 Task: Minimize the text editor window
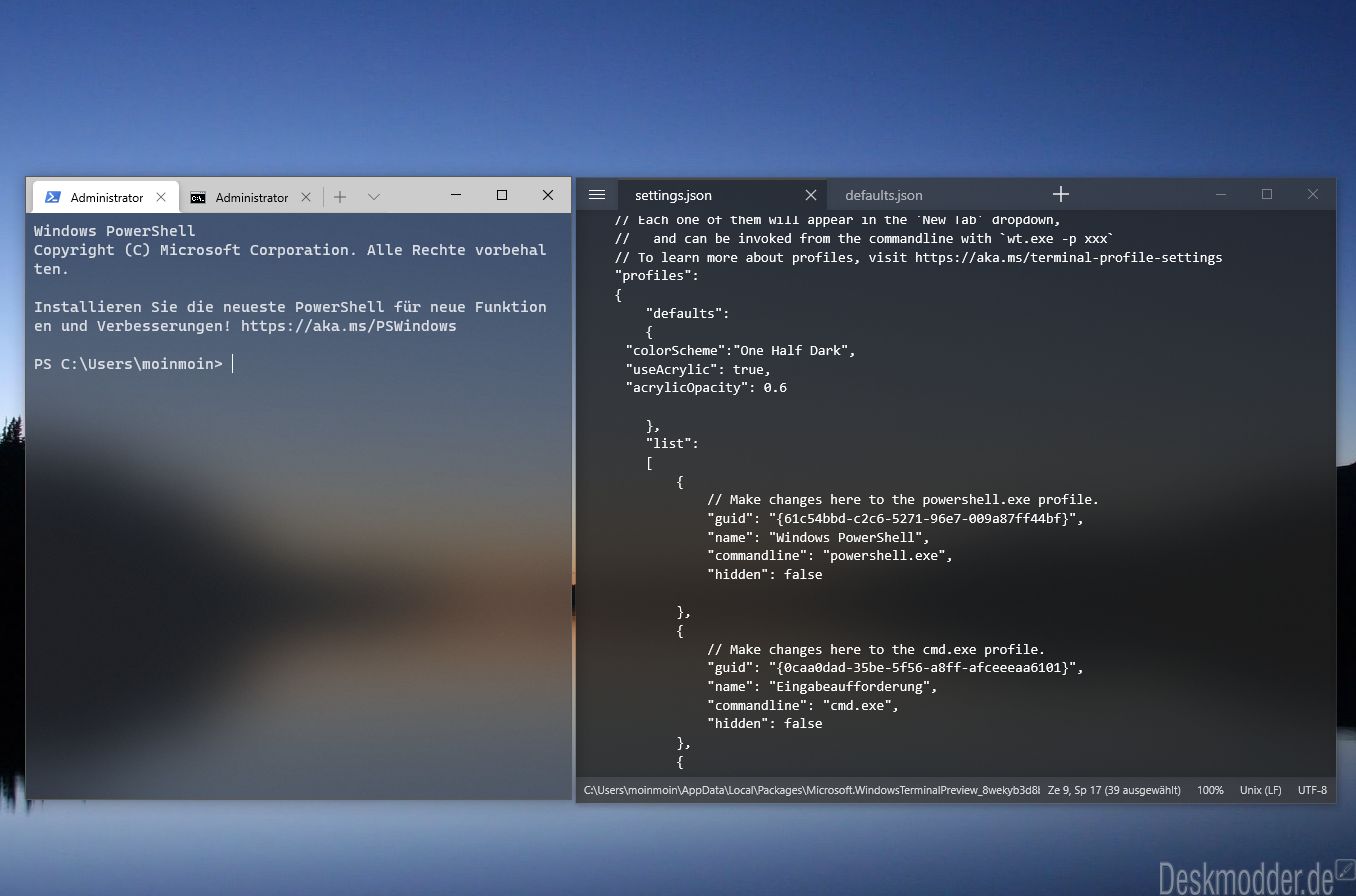(1221, 194)
